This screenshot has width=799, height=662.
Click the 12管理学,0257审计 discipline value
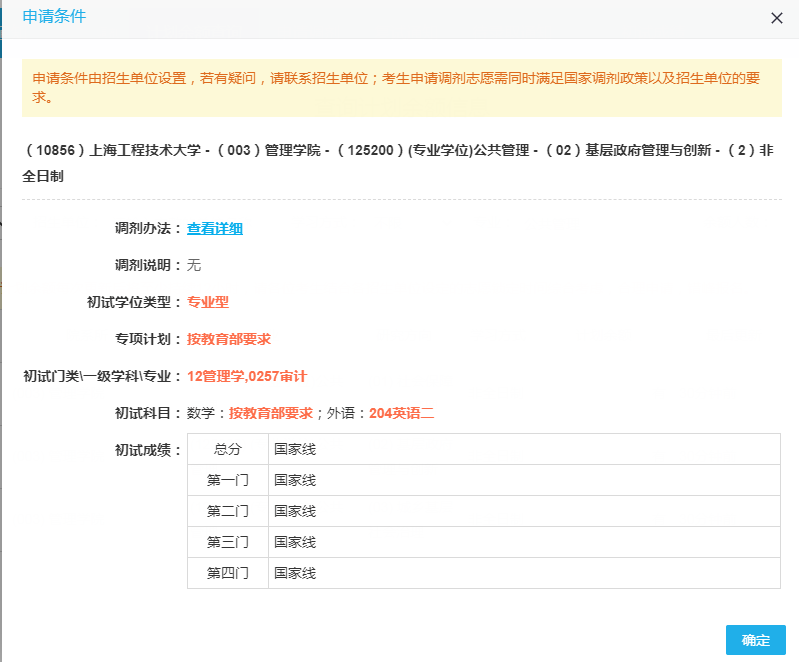click(247, 377)
